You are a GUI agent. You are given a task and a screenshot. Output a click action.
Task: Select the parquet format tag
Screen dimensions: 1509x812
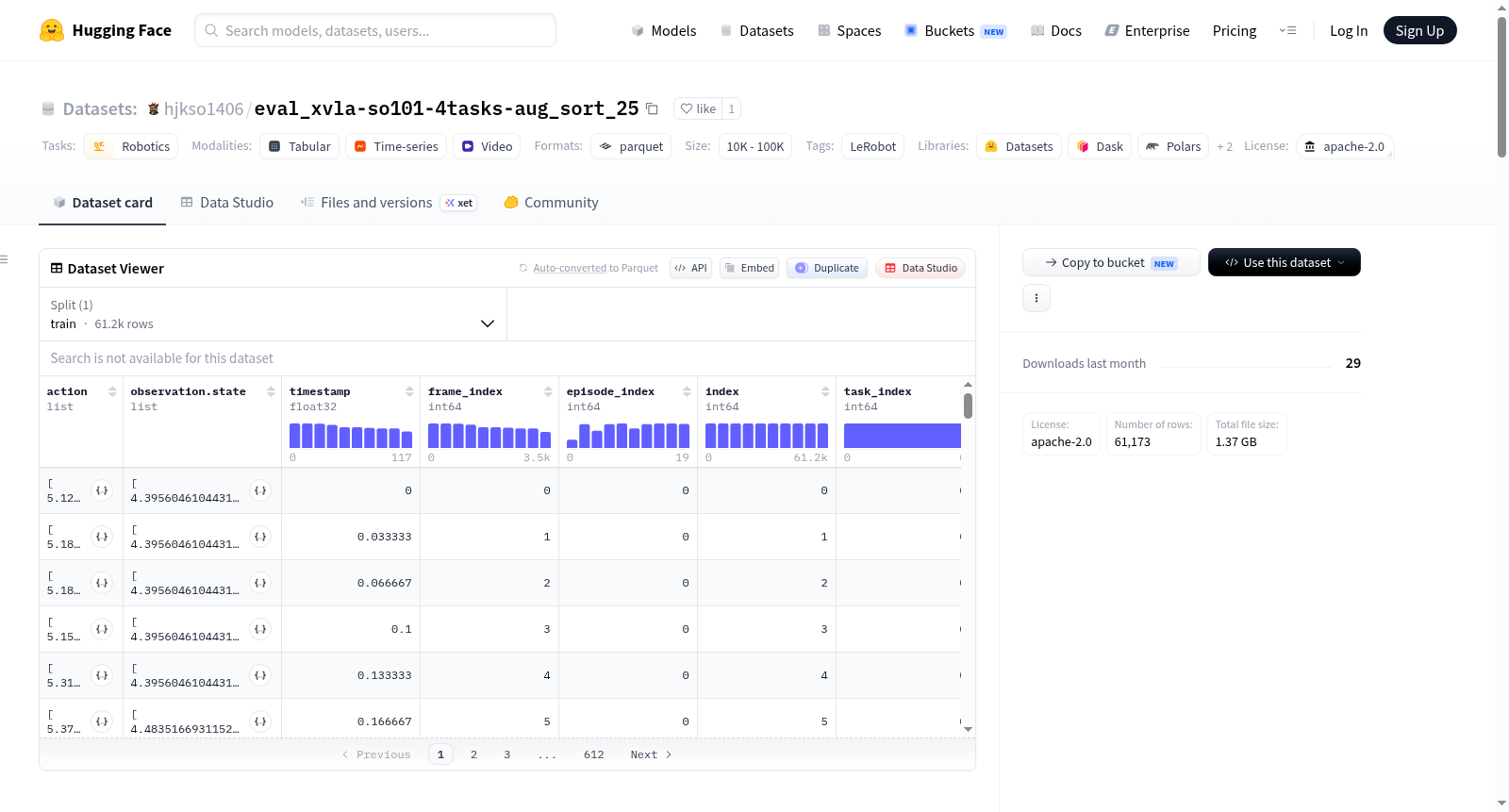[x=631, y=146]
